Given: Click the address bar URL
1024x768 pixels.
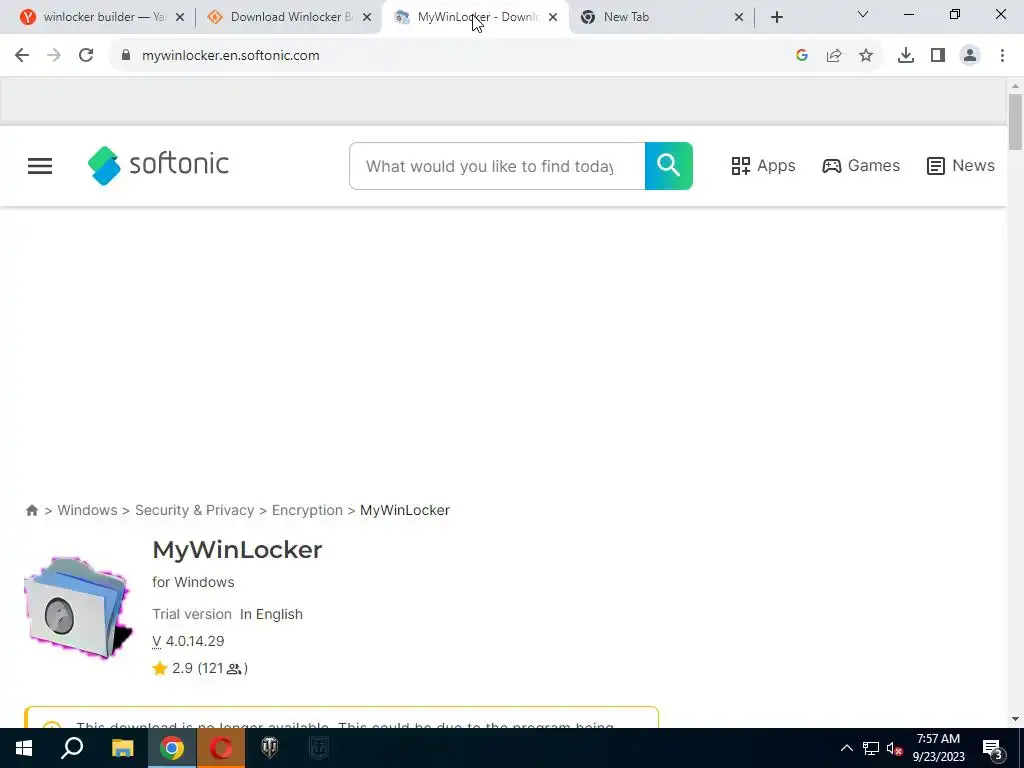Looking at the screenshot, I should [231, 56].
